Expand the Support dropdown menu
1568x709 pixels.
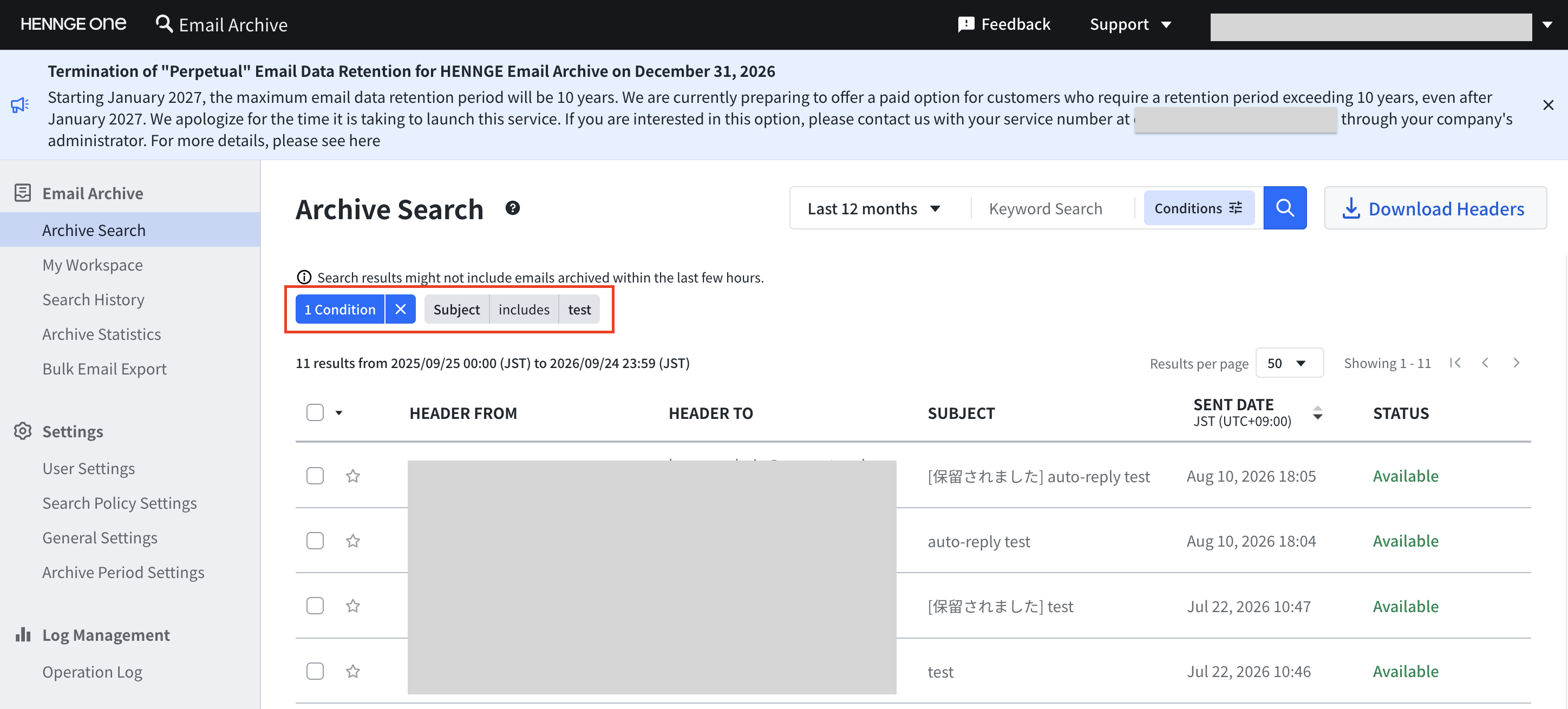(x=1131, y=24)
